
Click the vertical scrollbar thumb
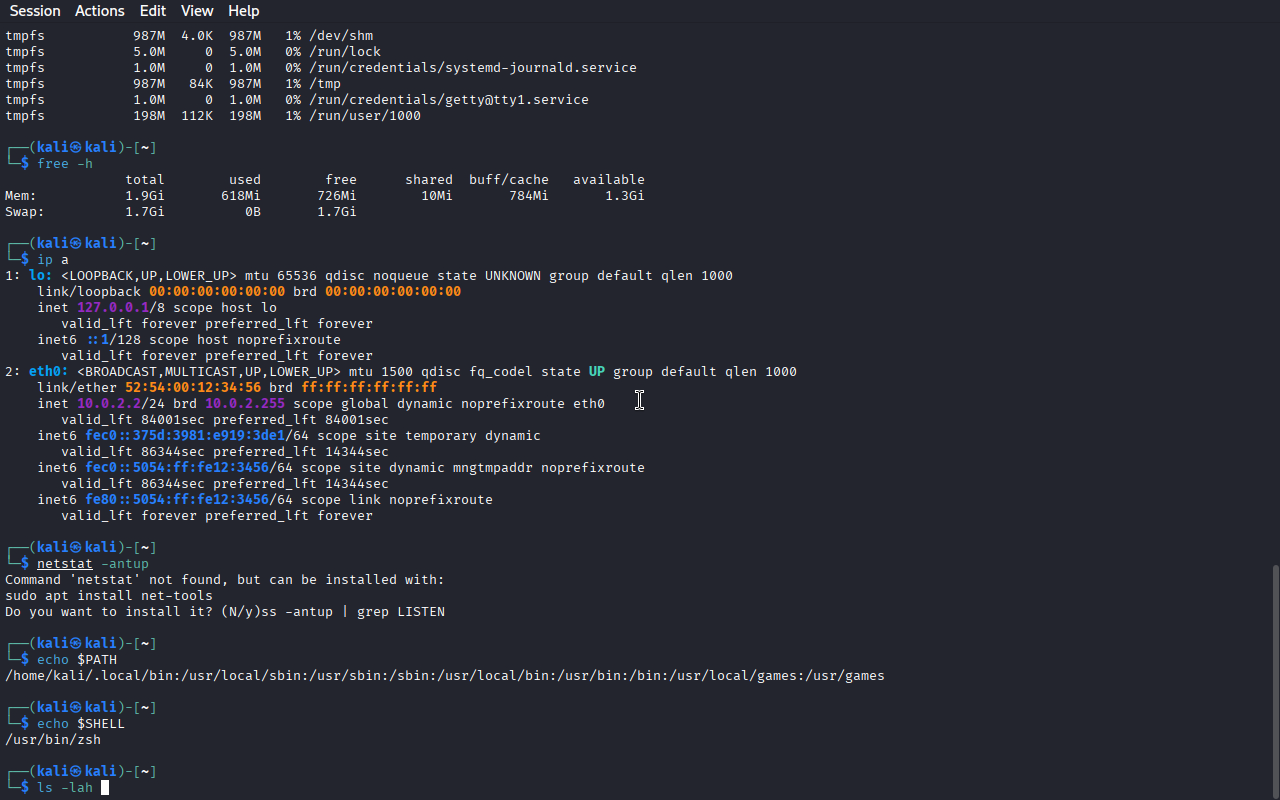point(1274,680)
